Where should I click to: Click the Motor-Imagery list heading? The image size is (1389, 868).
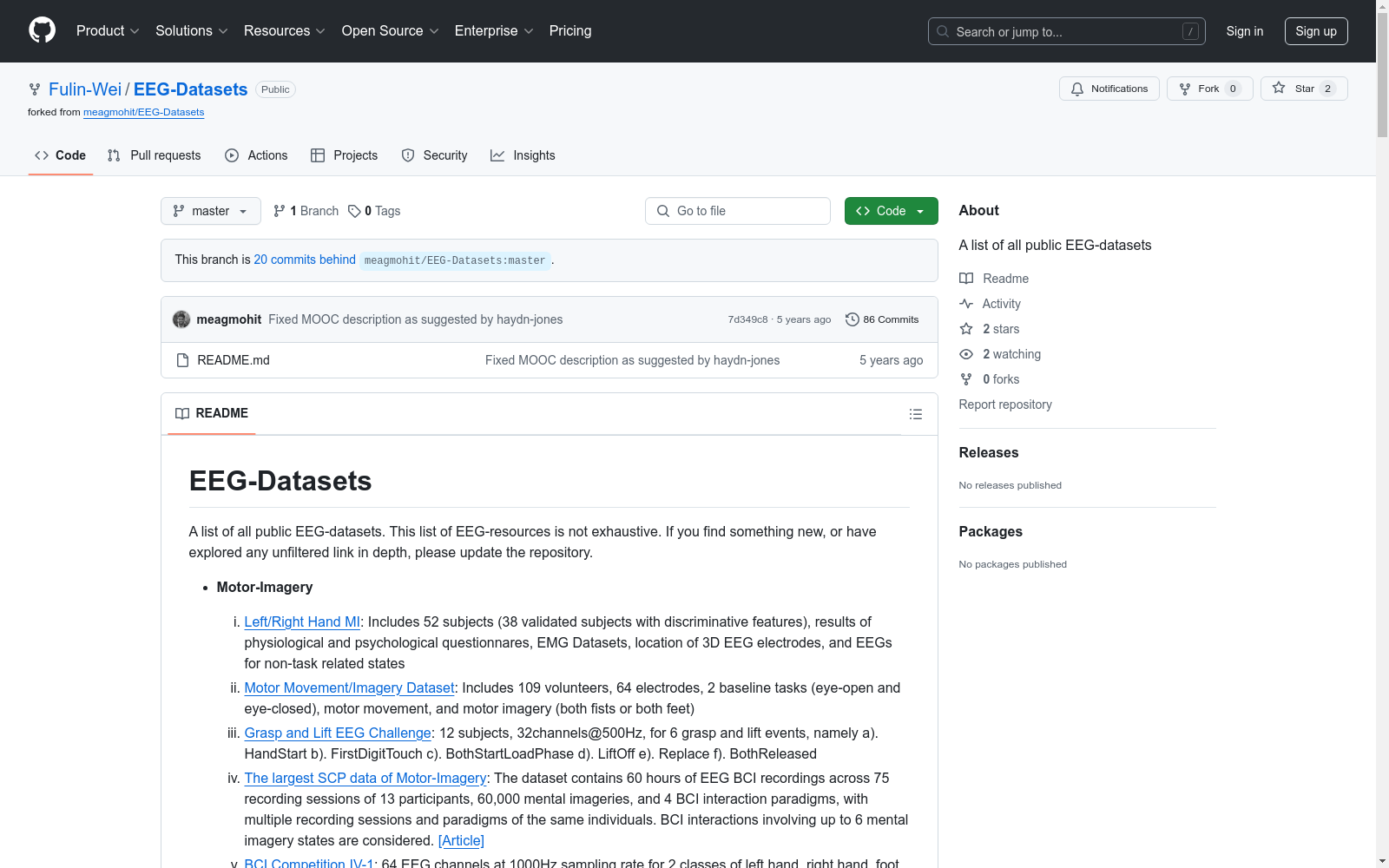[x=265, y=587]
